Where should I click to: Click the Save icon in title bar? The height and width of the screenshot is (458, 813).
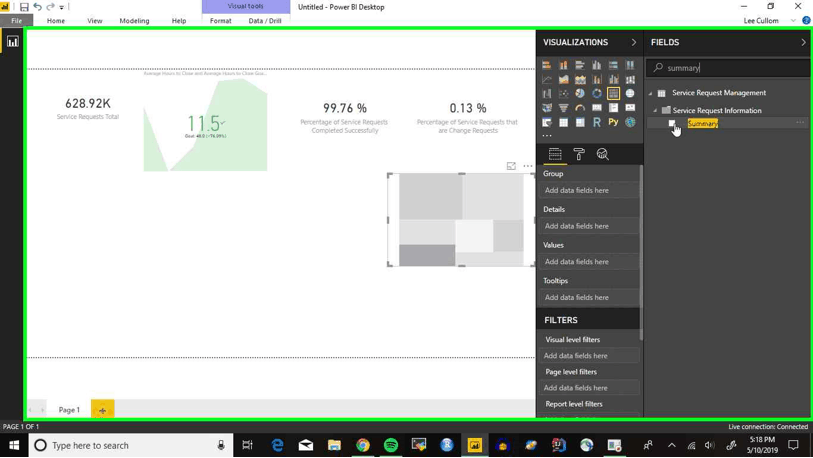[x=24, y=7]
